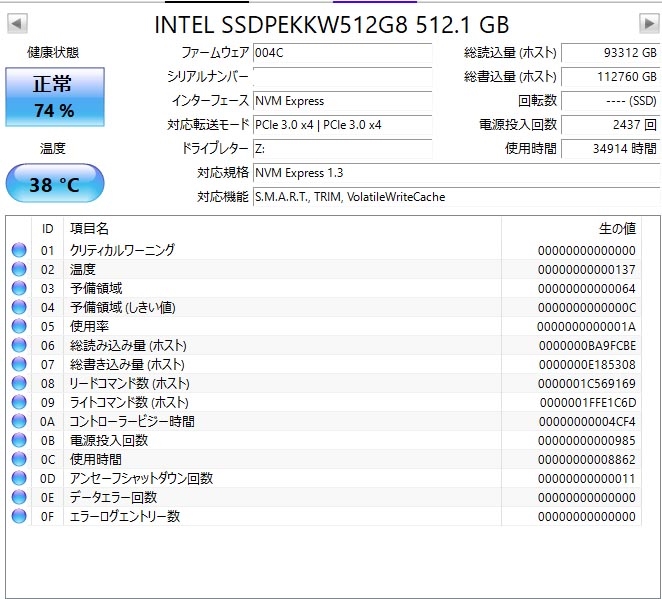Click the ファームウェア field showing 004C
The image size is (662, 599).
(342, 52)
